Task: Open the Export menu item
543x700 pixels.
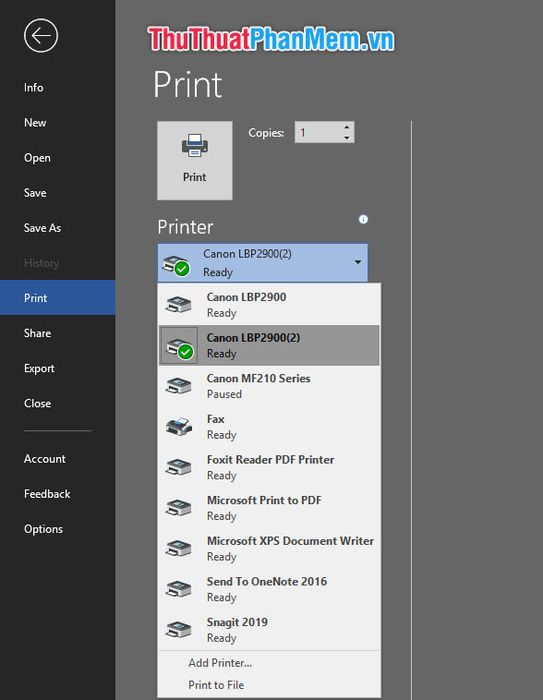Action: tap(39, 368)
